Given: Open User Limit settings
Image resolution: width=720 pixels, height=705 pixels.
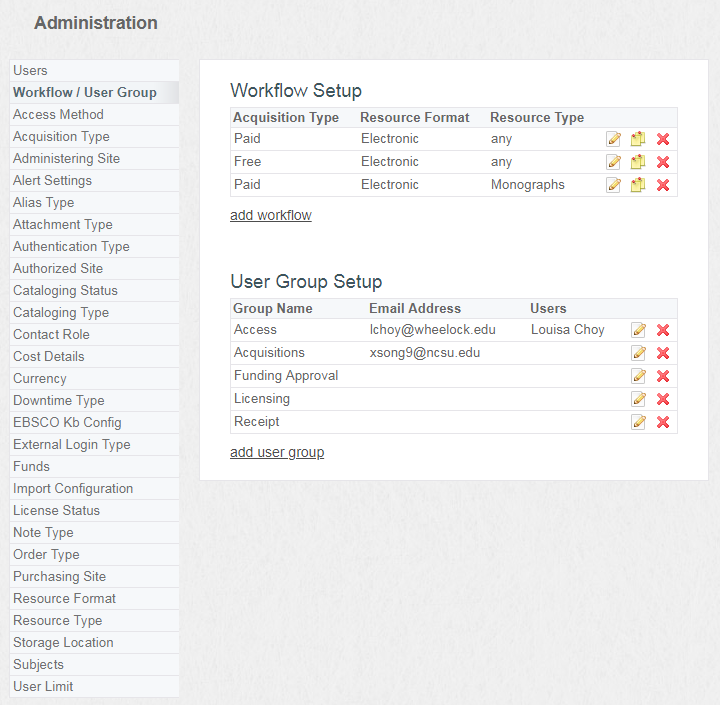Looking at the screenshot, I should point(94,687).
